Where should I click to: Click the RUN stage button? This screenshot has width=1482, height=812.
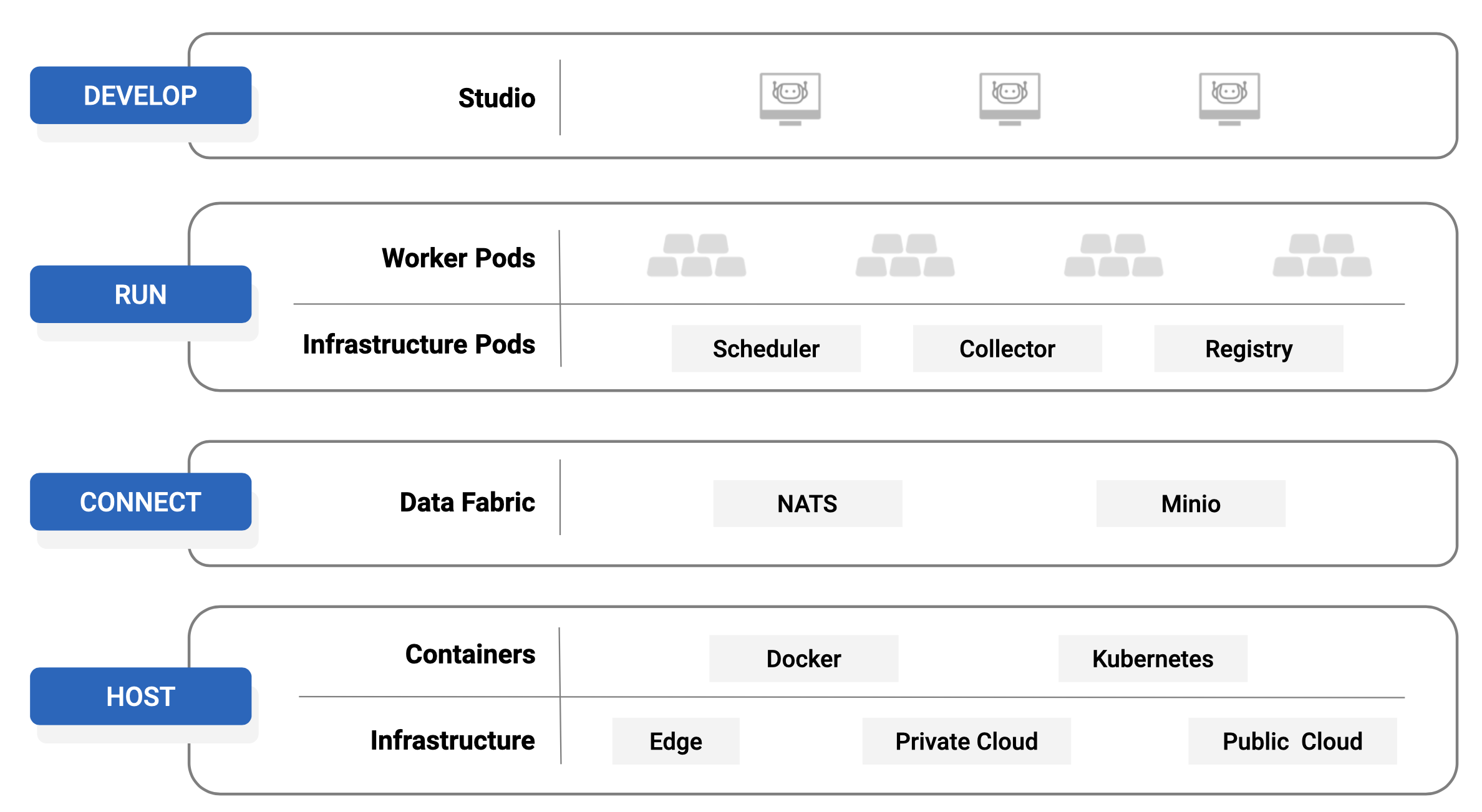point(140,294)
